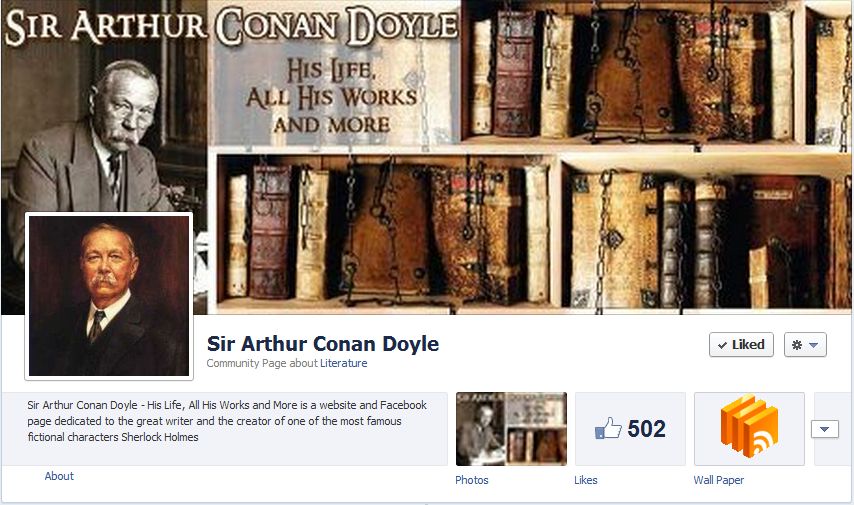Click the 502 likes count box
Screen dimensions: 854x505
pyautogui.click(x=630, y=429)
